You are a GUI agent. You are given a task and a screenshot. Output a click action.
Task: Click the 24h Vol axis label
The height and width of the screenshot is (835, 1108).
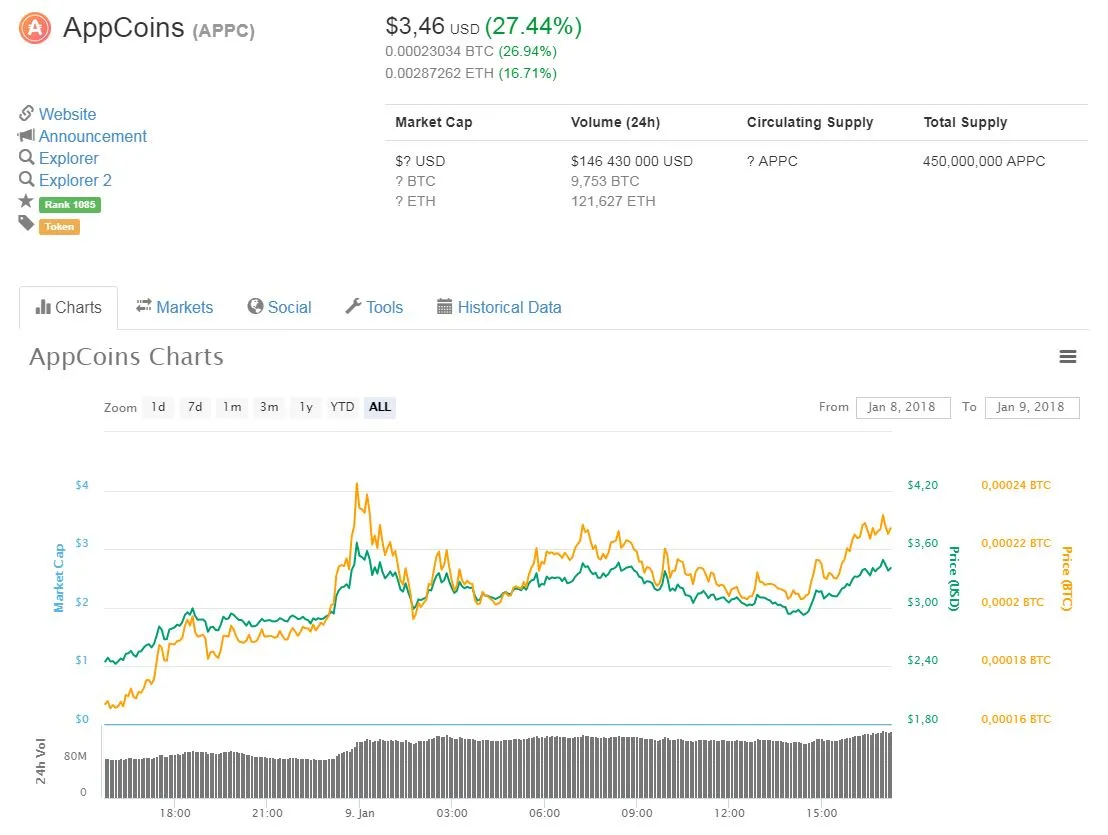click(x=41, y=761)
